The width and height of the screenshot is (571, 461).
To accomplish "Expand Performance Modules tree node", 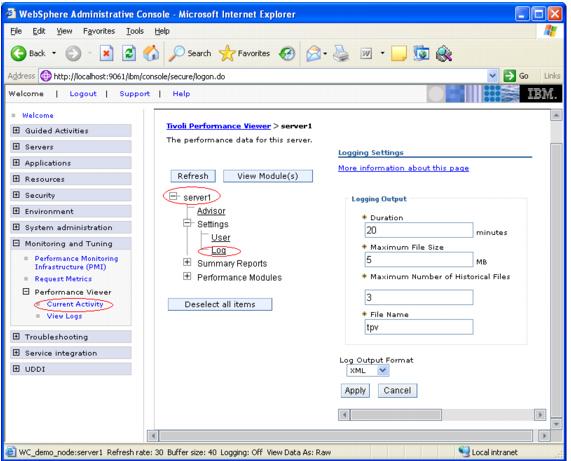I will pos(187,276).
